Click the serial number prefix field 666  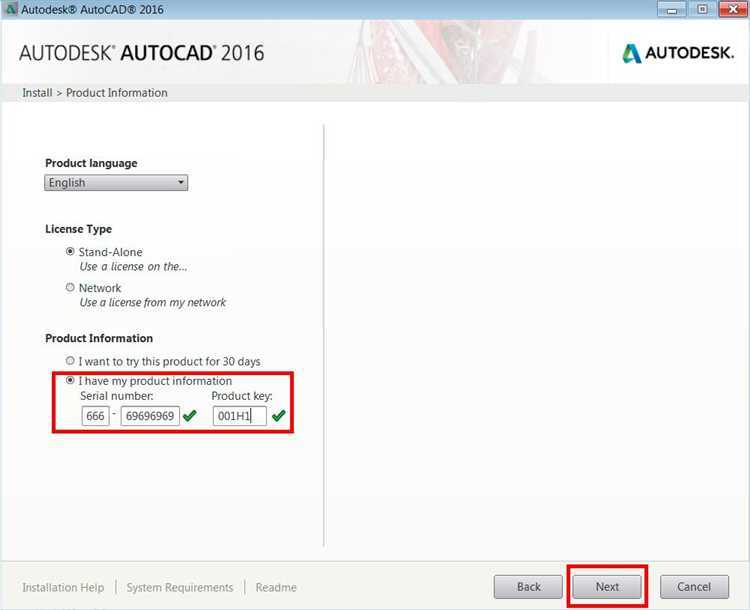coord(95,416)
